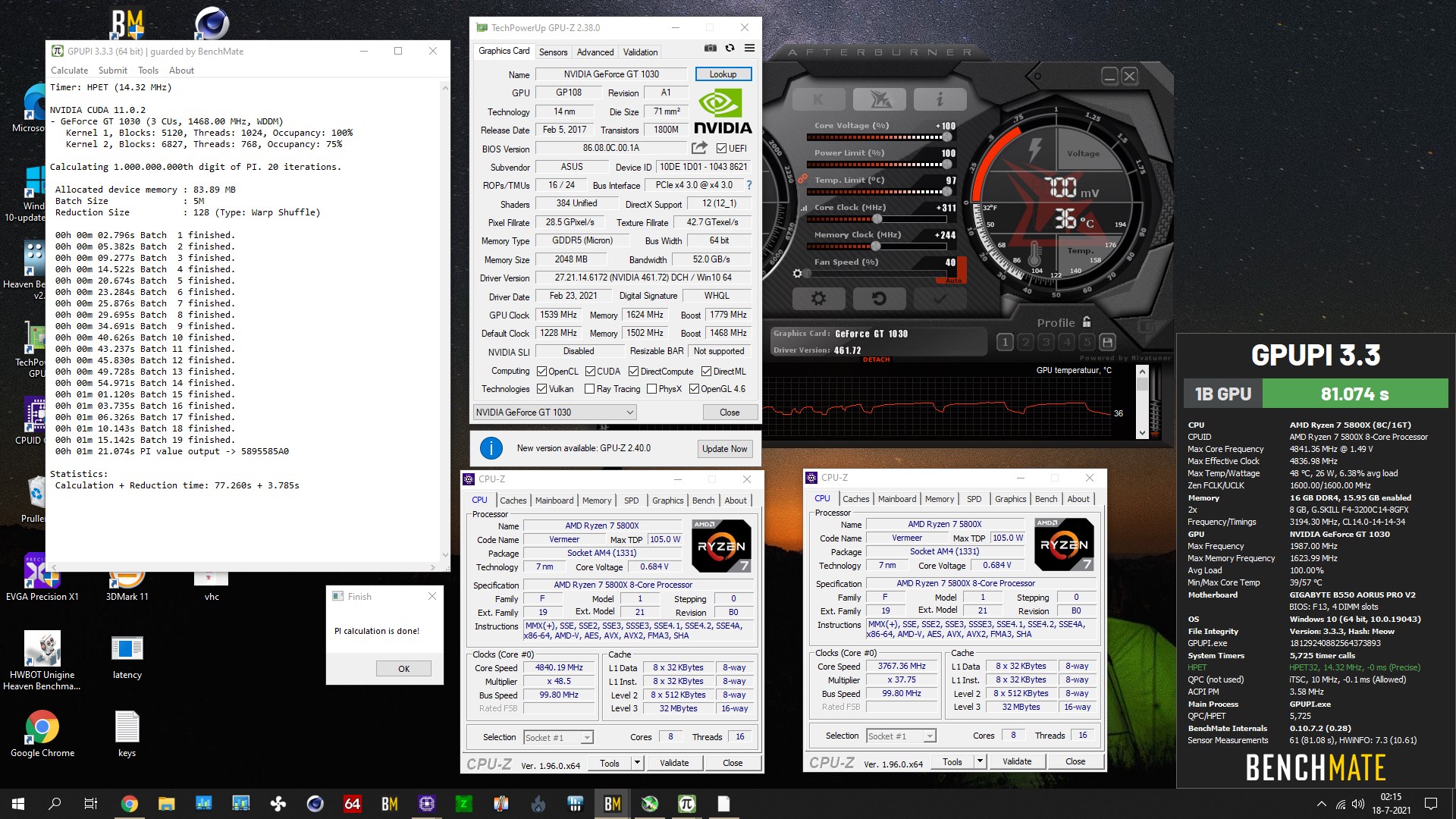Click Afterburner DETACH link
The width and height of the screenshot is (1456, 819).
876,359
